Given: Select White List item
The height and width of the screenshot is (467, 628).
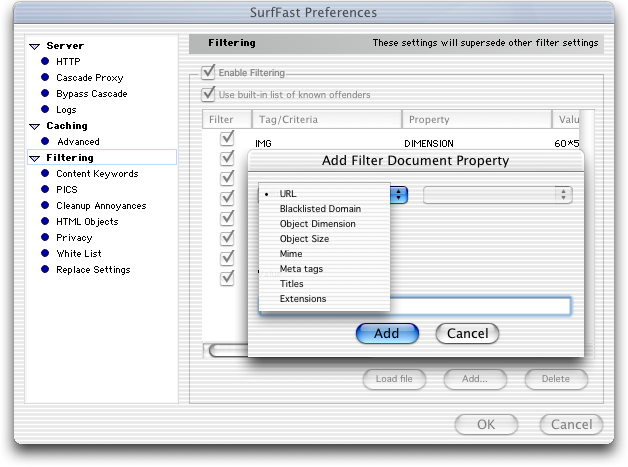Looking at the screenshot, I should 79,254.
